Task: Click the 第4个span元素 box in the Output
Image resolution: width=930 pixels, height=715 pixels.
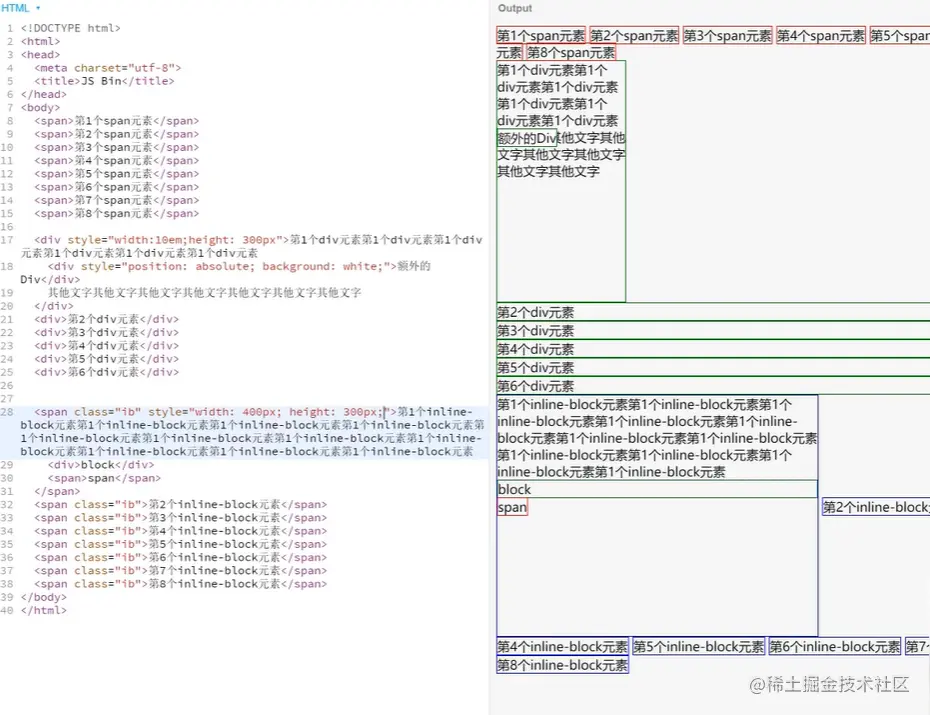Action: point(821,36)
